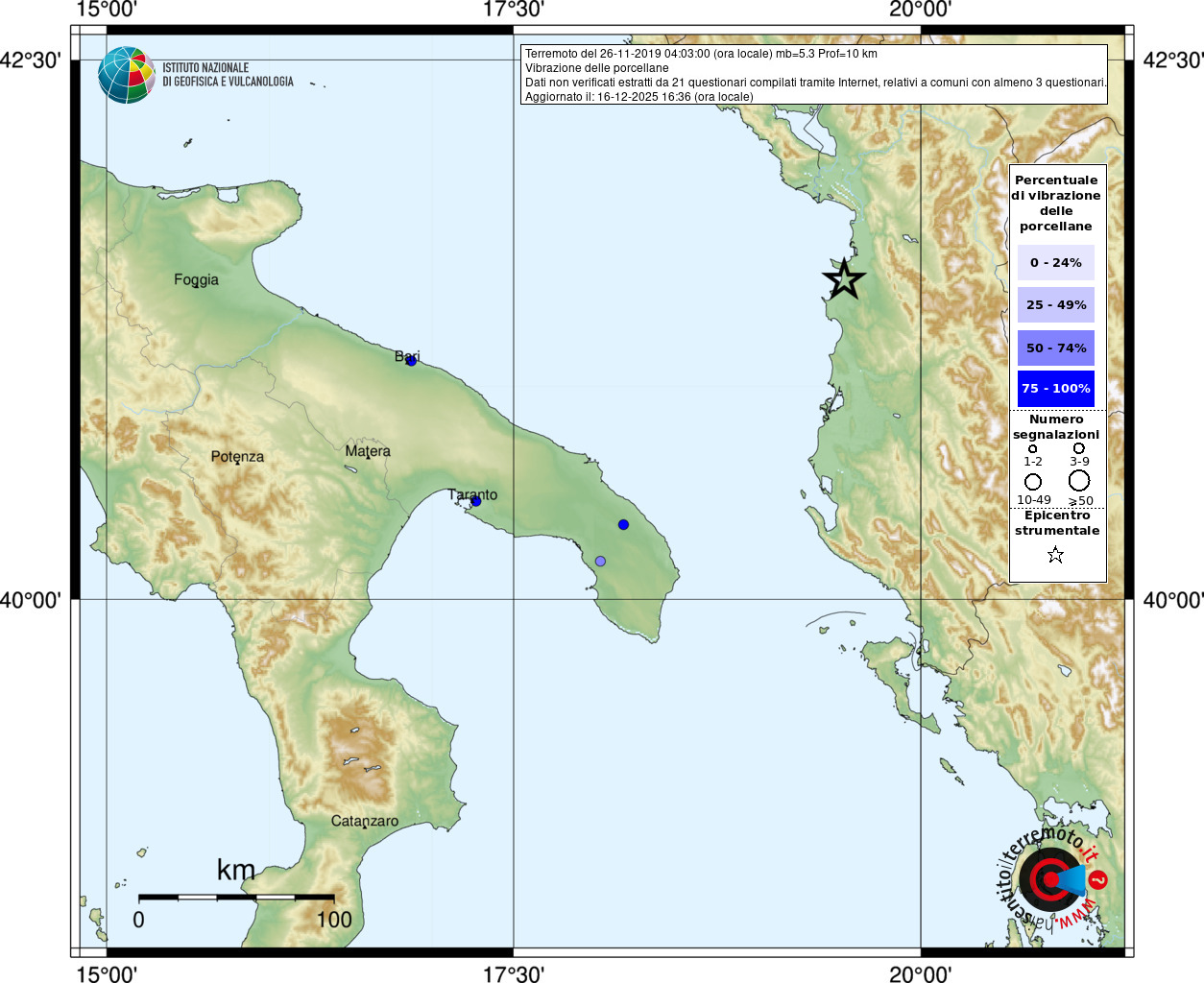Click the INGV globe logo

(x=126, y=75)
